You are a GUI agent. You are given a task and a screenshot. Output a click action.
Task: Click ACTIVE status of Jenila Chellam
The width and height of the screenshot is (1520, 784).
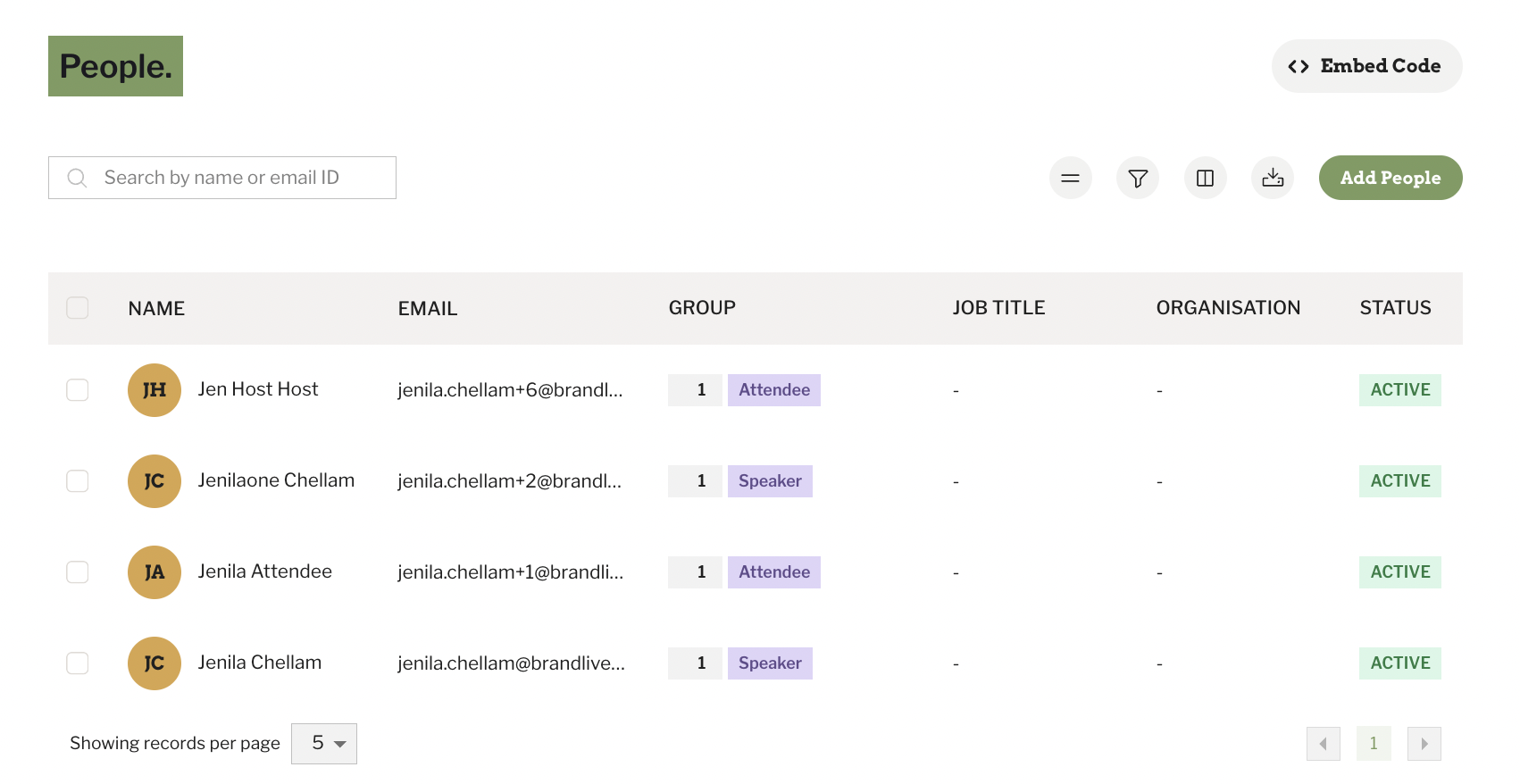pyautogui.click(x=1400, y=663)
